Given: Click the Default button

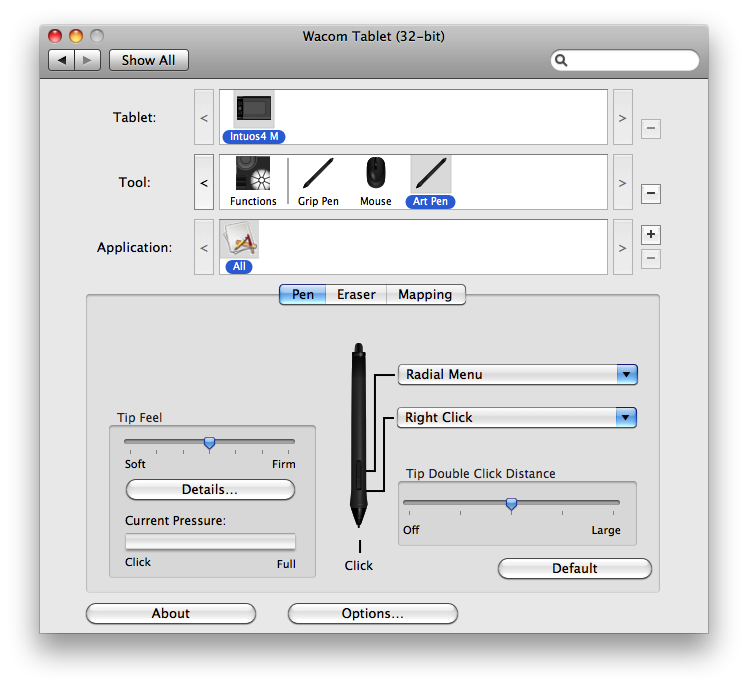Looking at the screenshot, I should tap(574, 568).
